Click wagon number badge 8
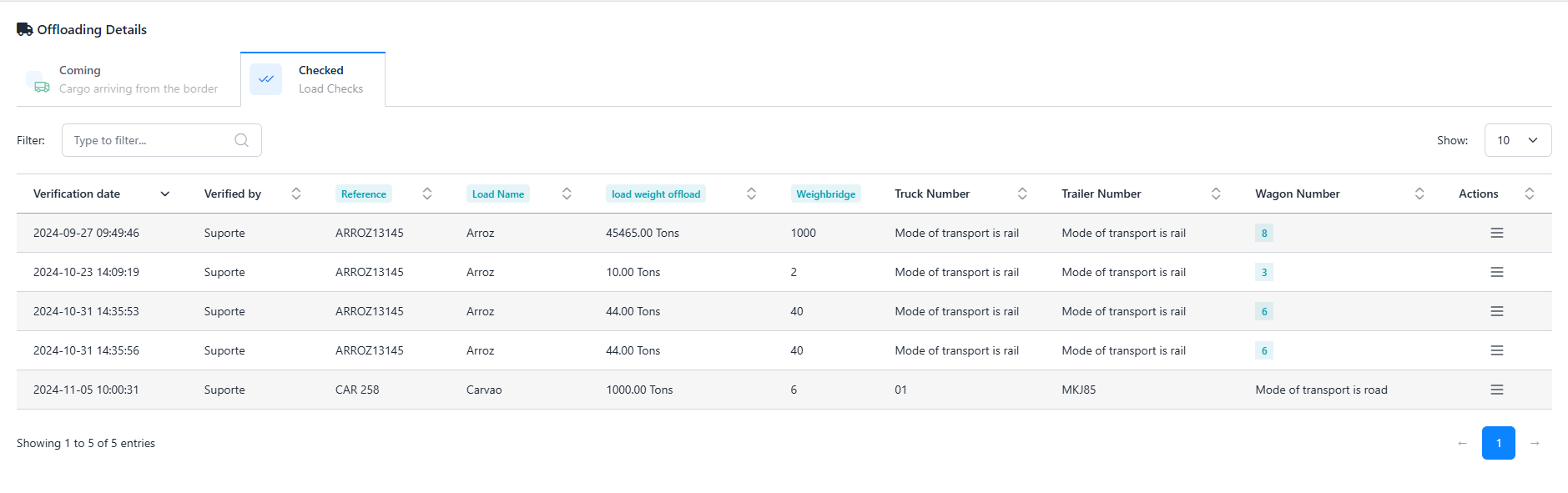The image size is (1568, 493). tap(1263, 233)
